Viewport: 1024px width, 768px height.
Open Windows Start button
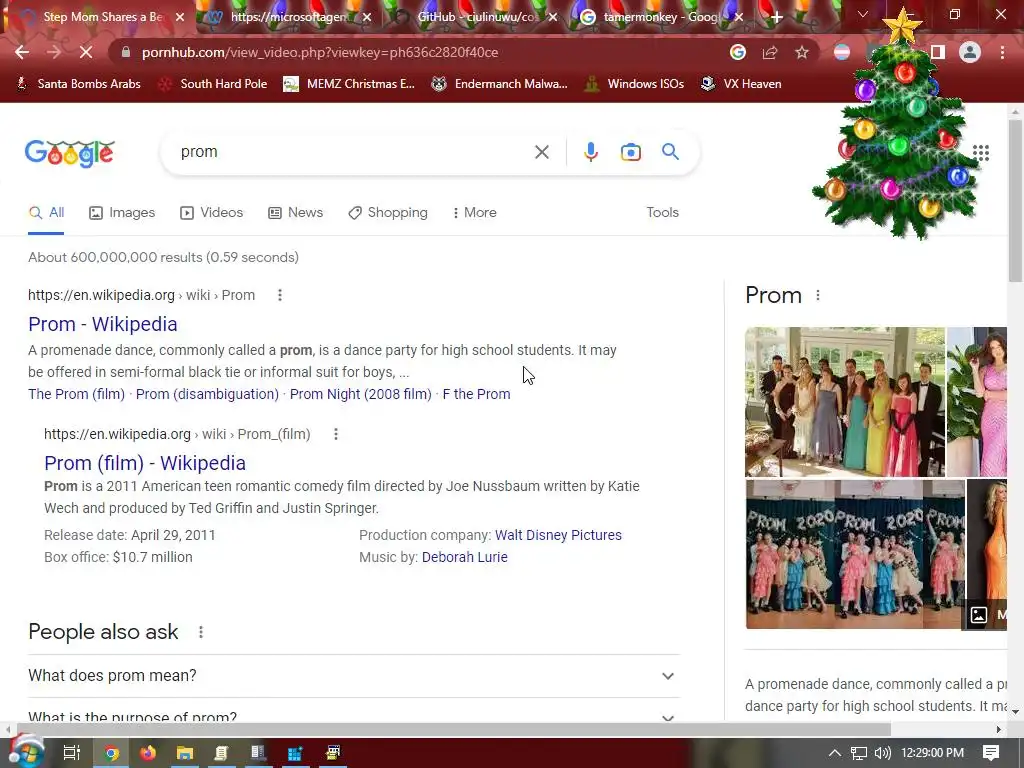[25, 753]
